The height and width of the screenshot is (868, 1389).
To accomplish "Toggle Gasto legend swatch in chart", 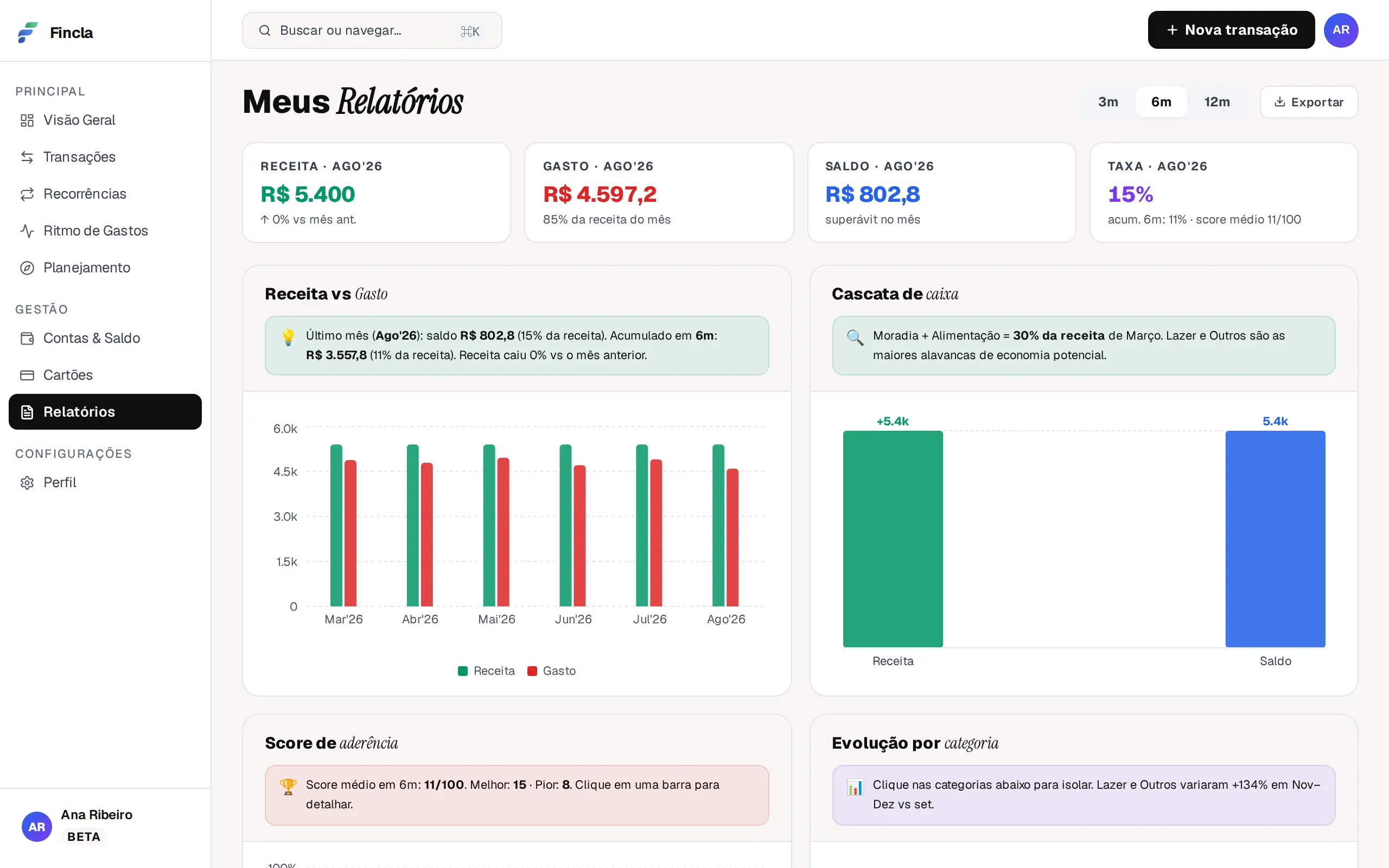I will (x=532, y=671).
